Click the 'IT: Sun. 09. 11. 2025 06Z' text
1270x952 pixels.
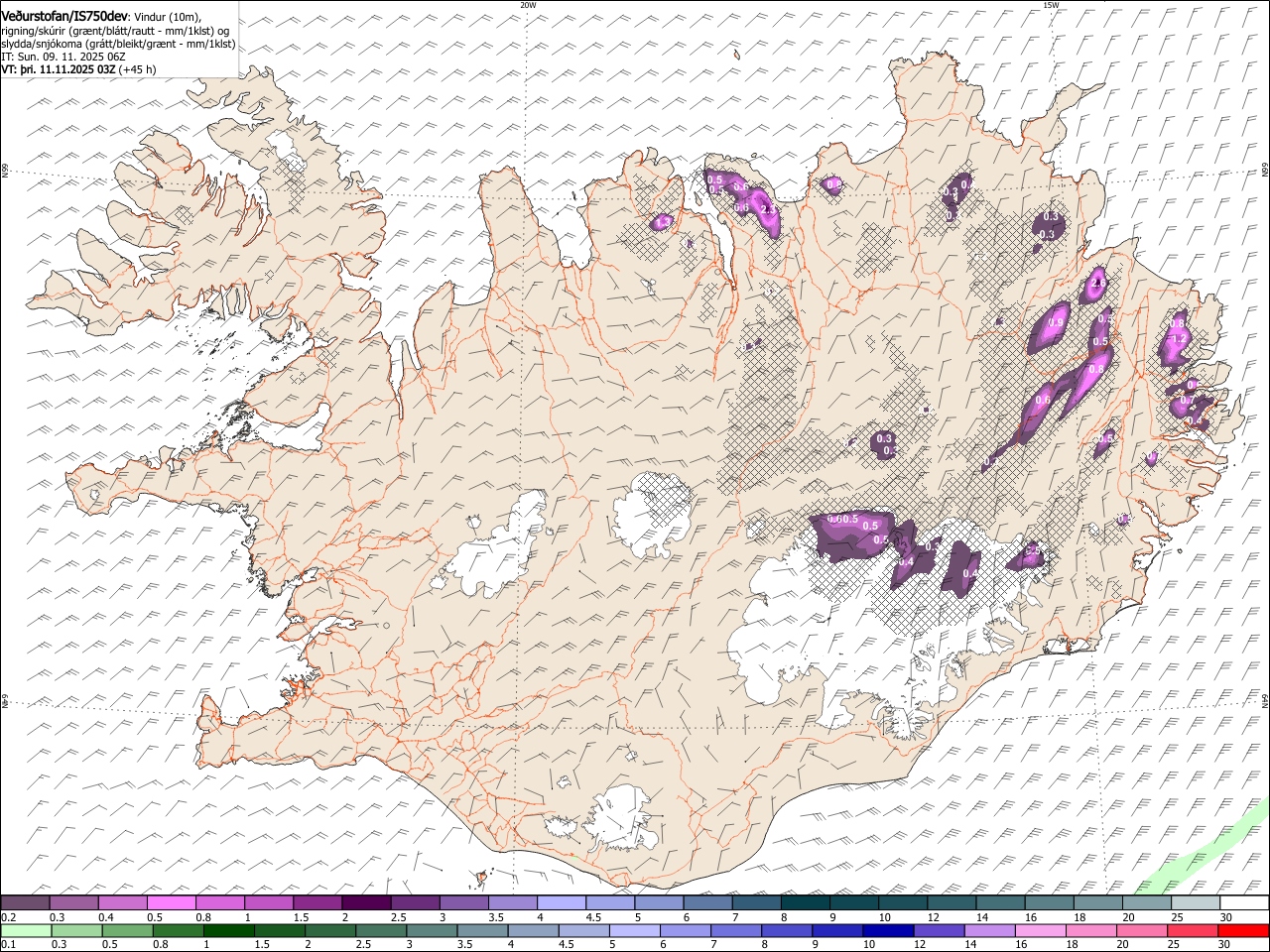[x=63, y=57]
